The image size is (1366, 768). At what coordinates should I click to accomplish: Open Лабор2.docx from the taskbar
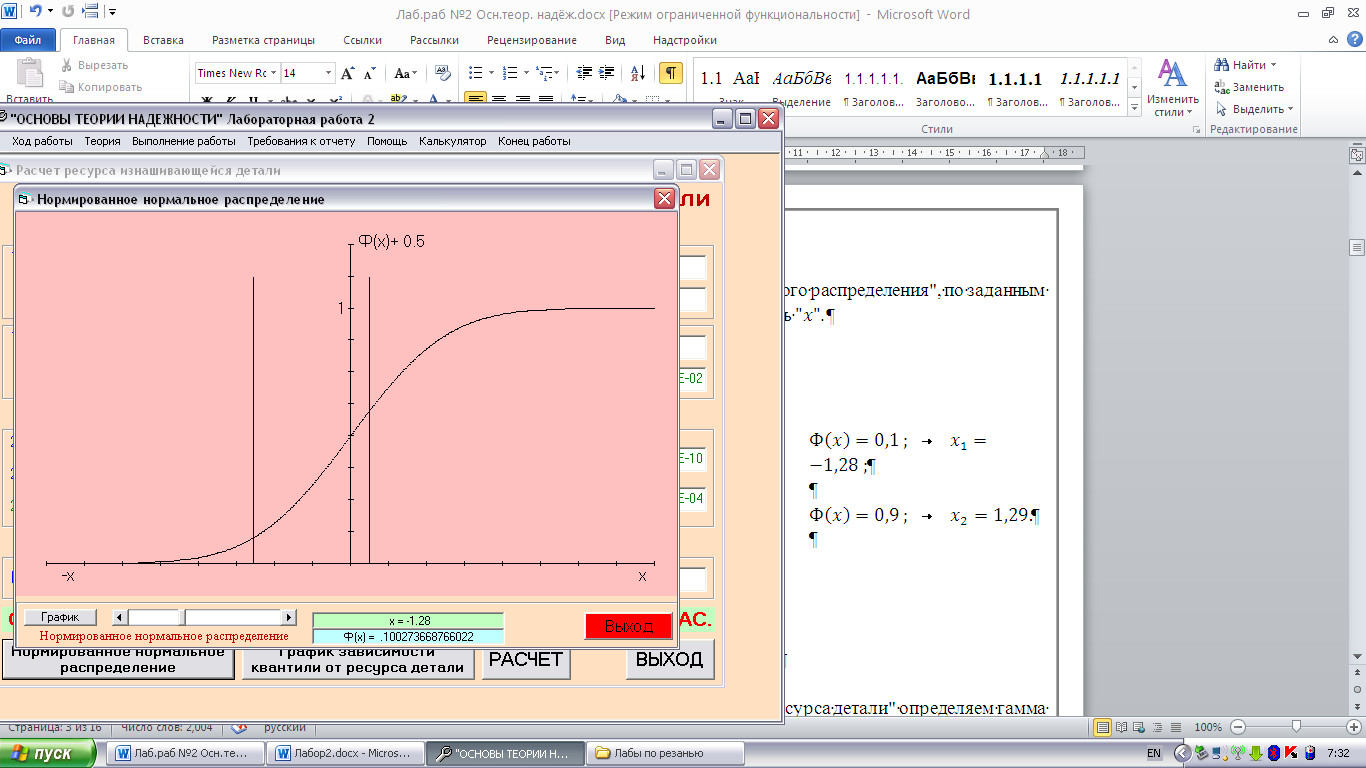tap(347, 753)
